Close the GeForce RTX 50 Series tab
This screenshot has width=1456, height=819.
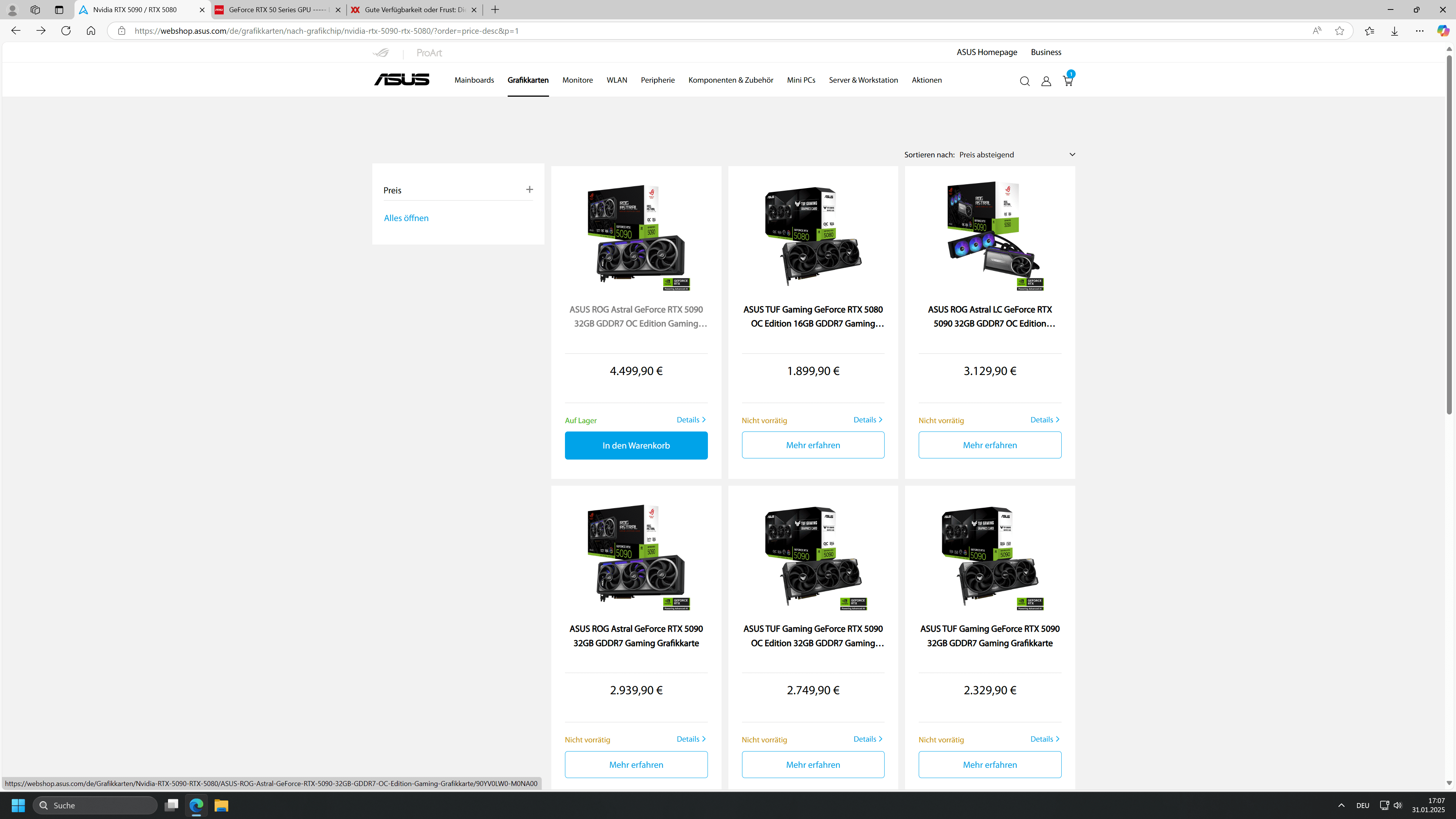click(x=338, y=9)
